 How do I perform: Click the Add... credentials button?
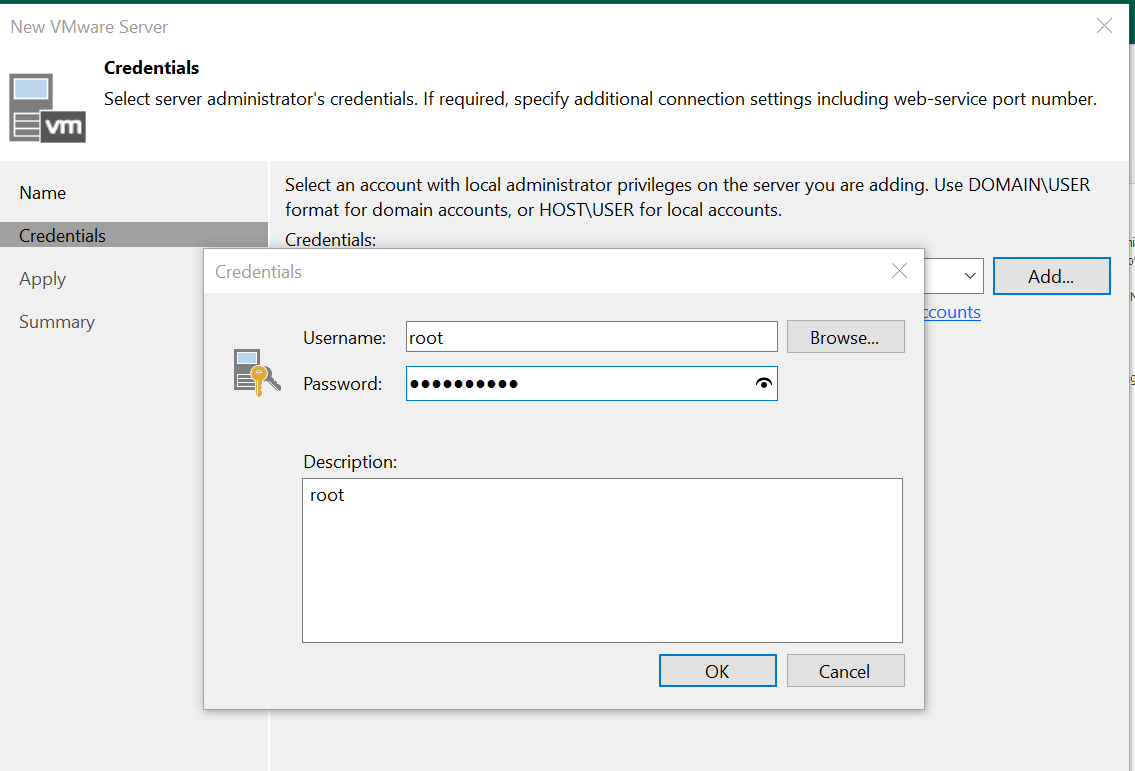(x=1051, y=277)
